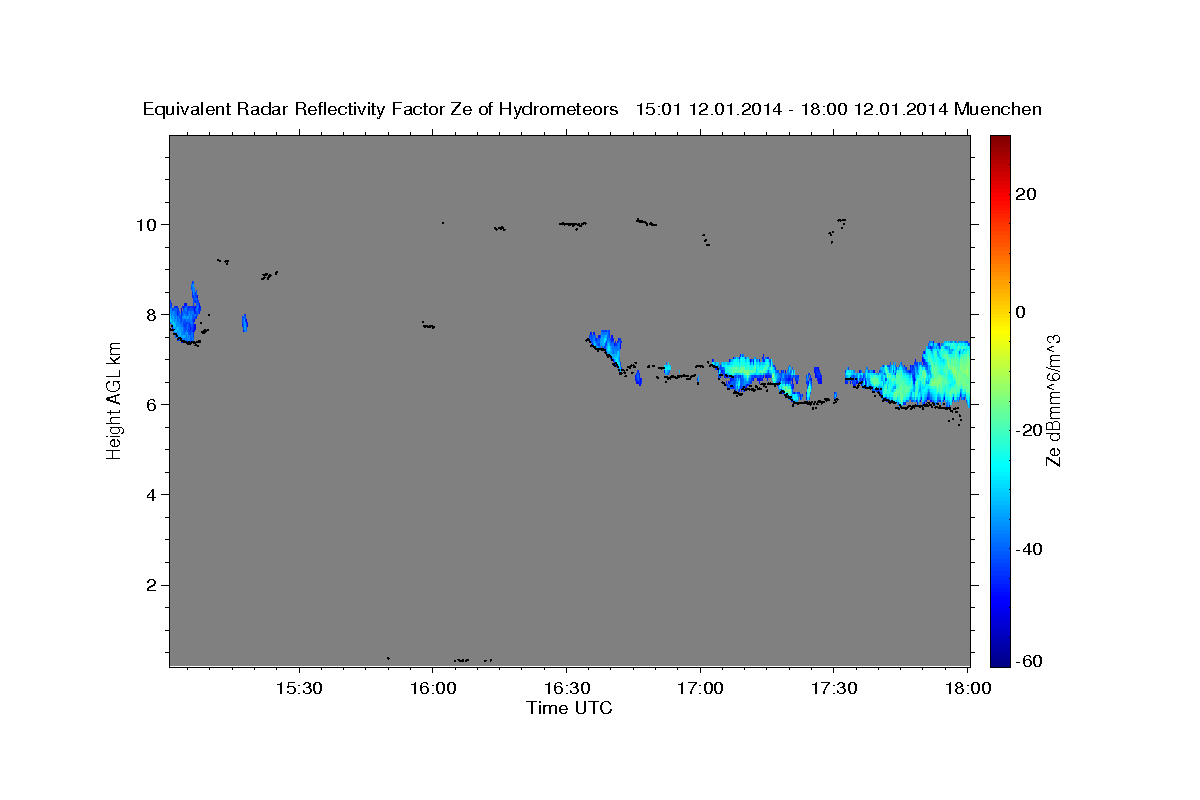Image resolution: width=1200 pixels, height=800 pixels.
Task: Click the '16:00' time tick label
Action: (x=432, y=689)
